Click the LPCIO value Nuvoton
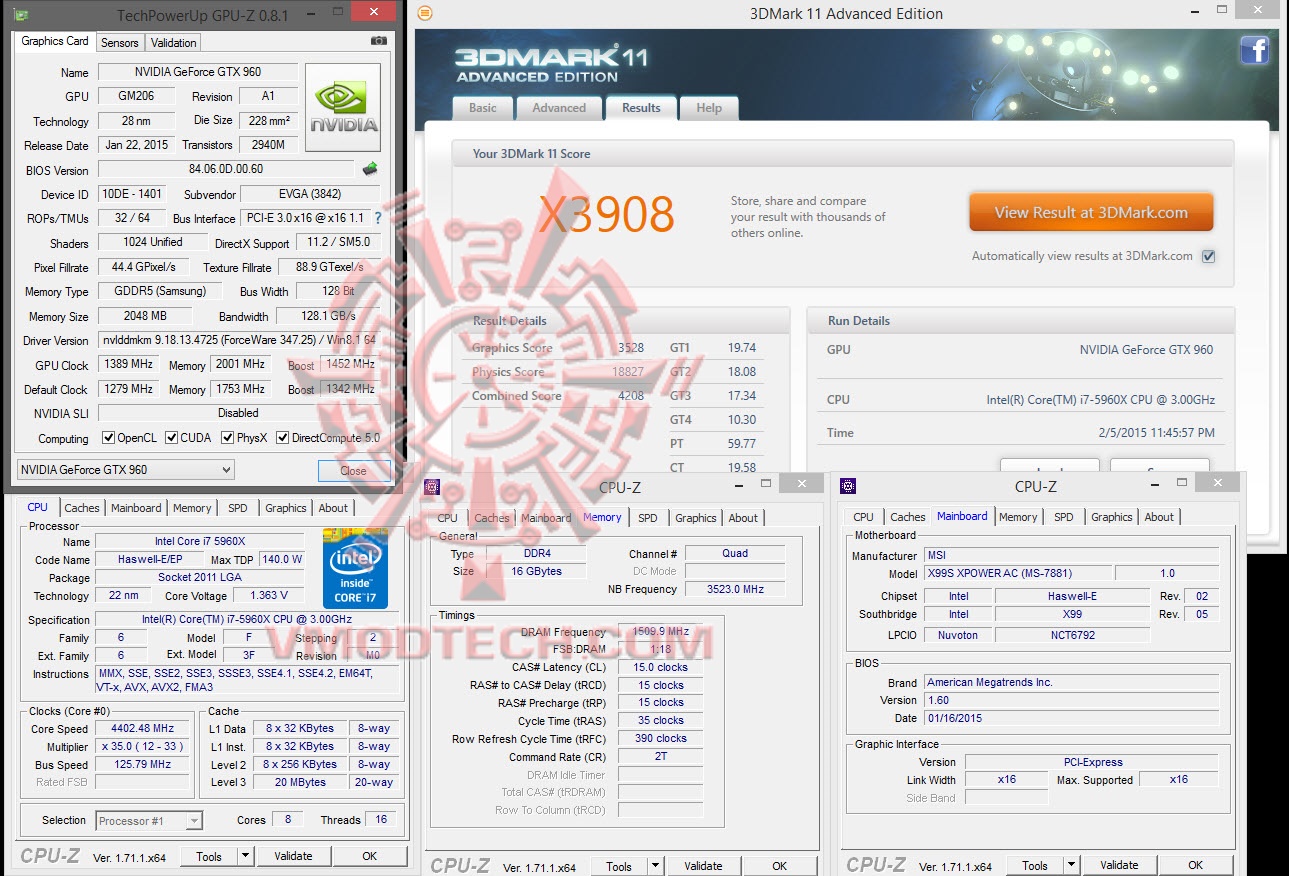Viewport: 1289px width, 876px height. point(958,634)
